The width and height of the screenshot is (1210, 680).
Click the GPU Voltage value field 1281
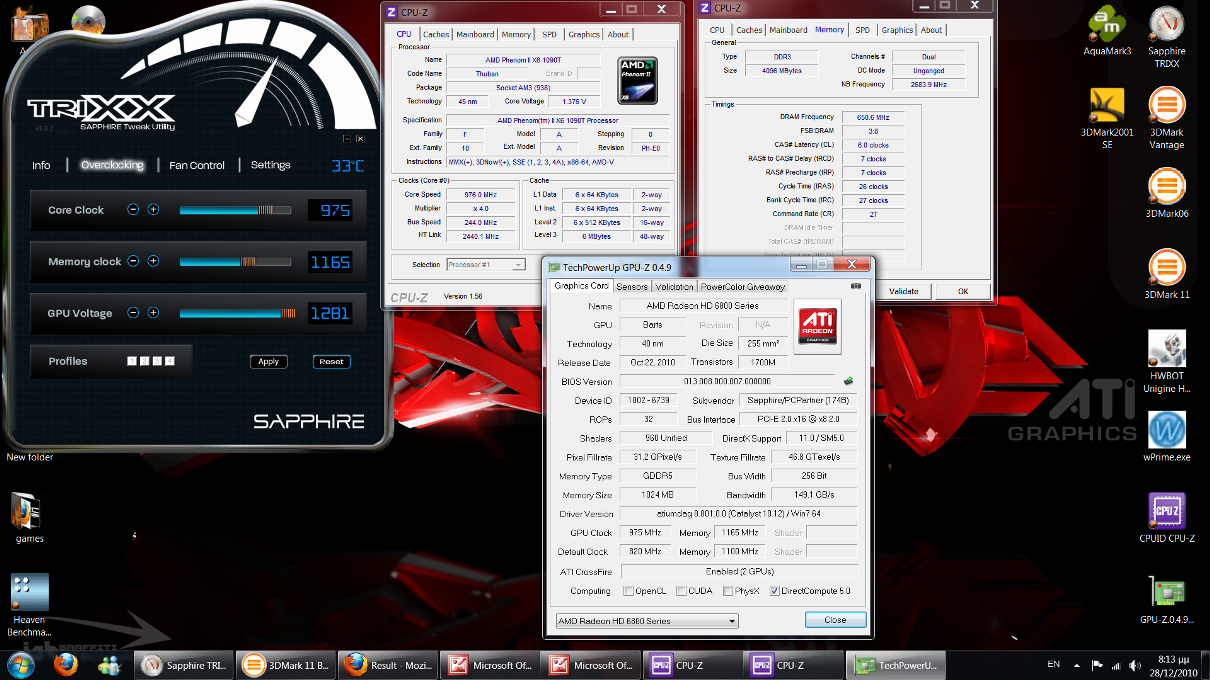[329, 313]
